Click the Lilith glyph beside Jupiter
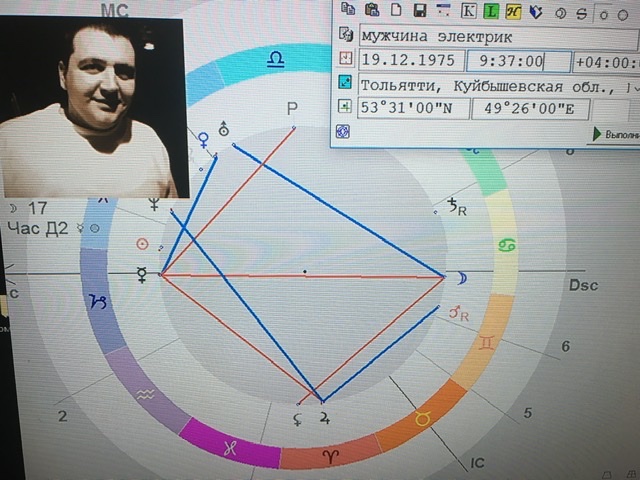Screen dimensions: 640x480 coord(298,419)
